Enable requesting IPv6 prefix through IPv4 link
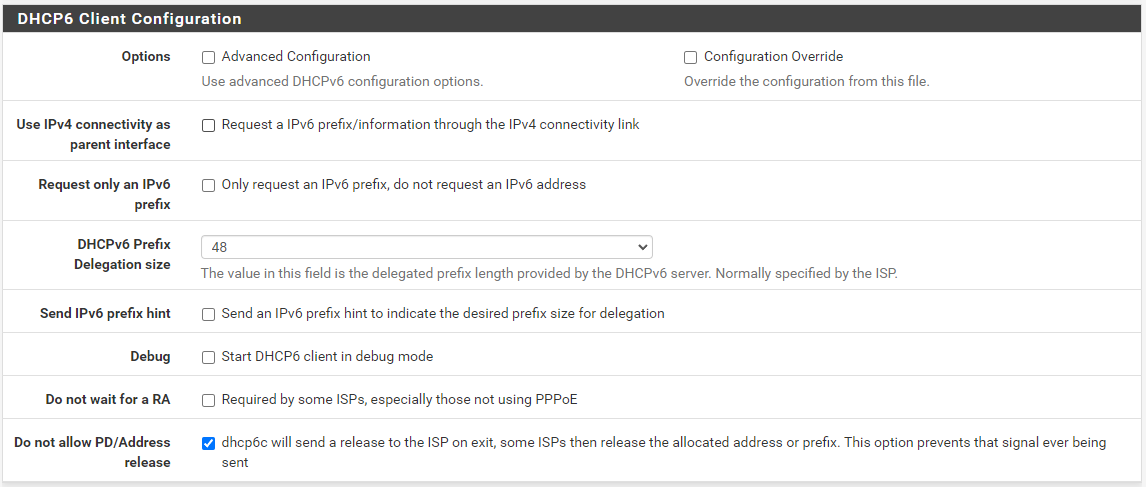Screen dimensions: 1146x487 click(x=209, y=125)
